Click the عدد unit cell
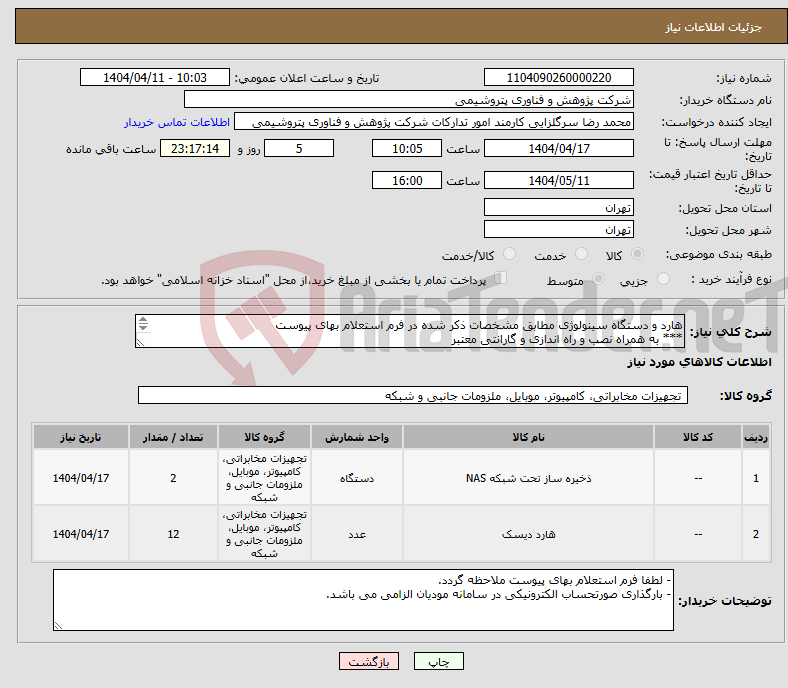The height and width of the screenshot is (688, 788). (x=357, y=534)
